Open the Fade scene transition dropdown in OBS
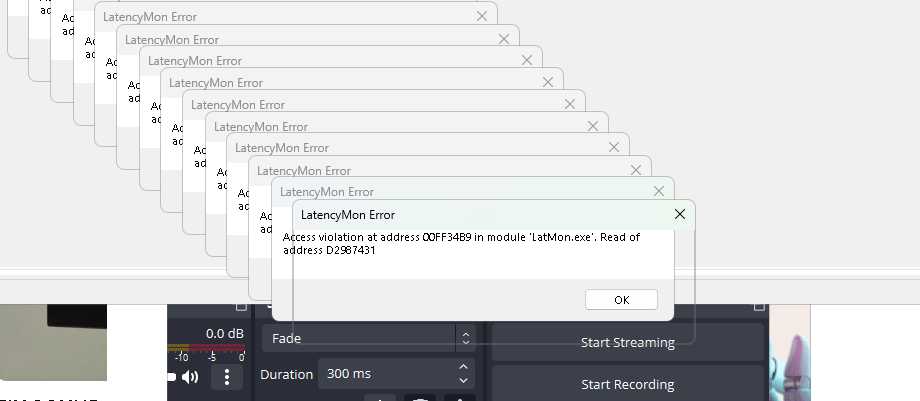Screen dimensions: 920x401 [x=368, y=338]
